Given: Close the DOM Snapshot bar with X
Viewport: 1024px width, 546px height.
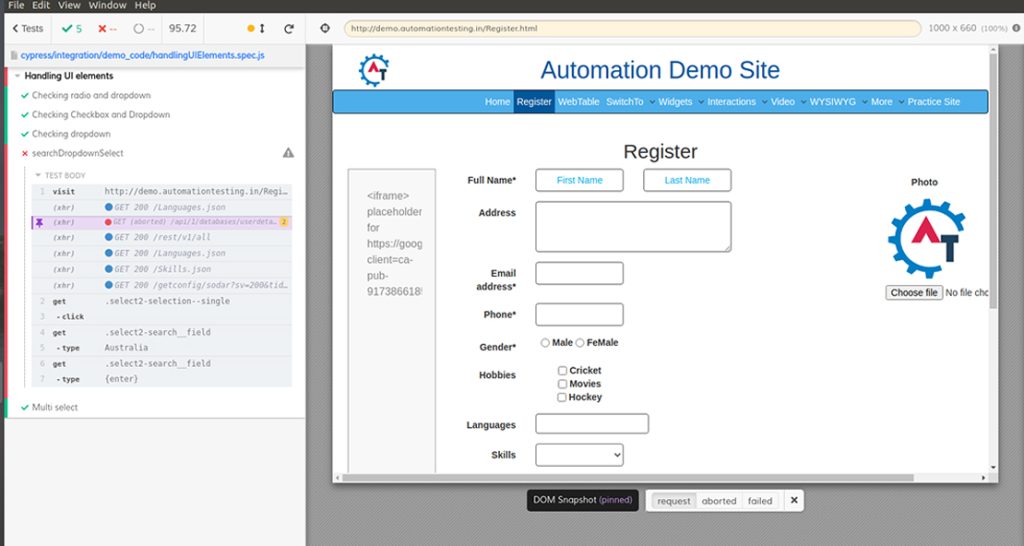Looking at the screenshot, I should pos(794,500).
